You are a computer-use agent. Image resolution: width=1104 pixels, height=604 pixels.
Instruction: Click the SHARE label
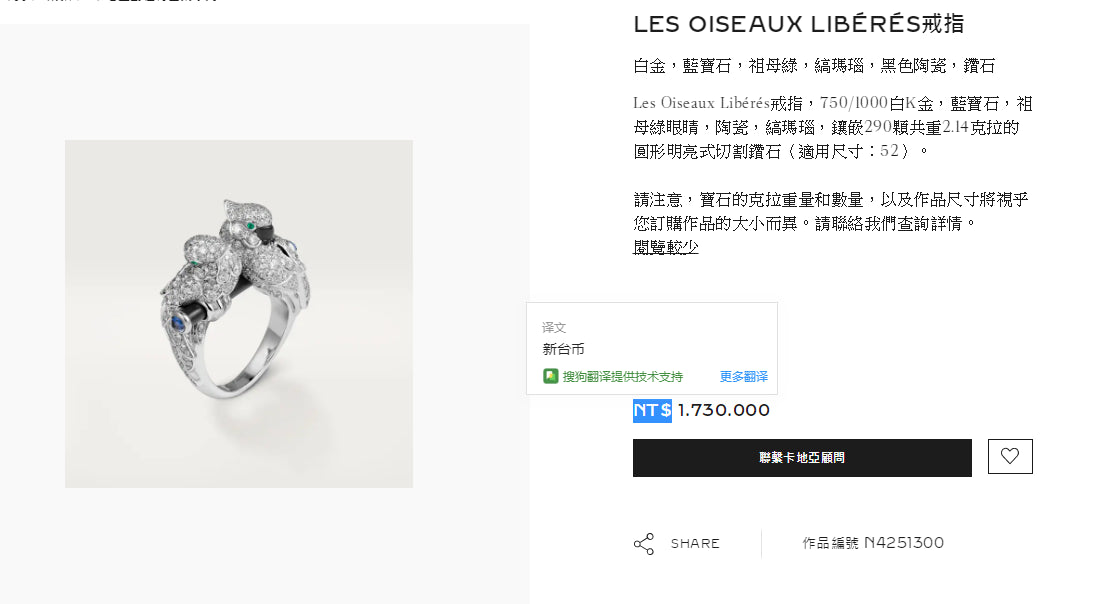pyautogui.click(x=695, y=543)
